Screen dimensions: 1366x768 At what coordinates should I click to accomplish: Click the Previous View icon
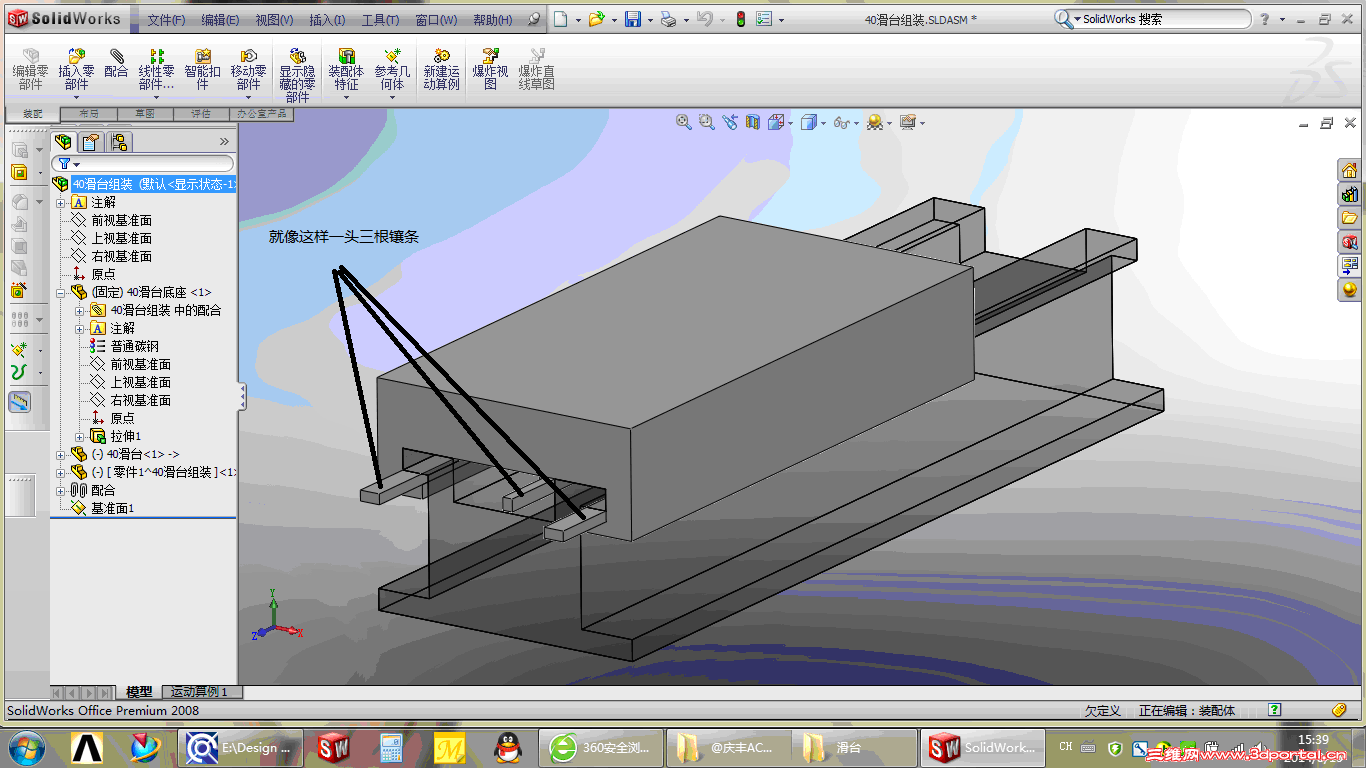[730, 122]
